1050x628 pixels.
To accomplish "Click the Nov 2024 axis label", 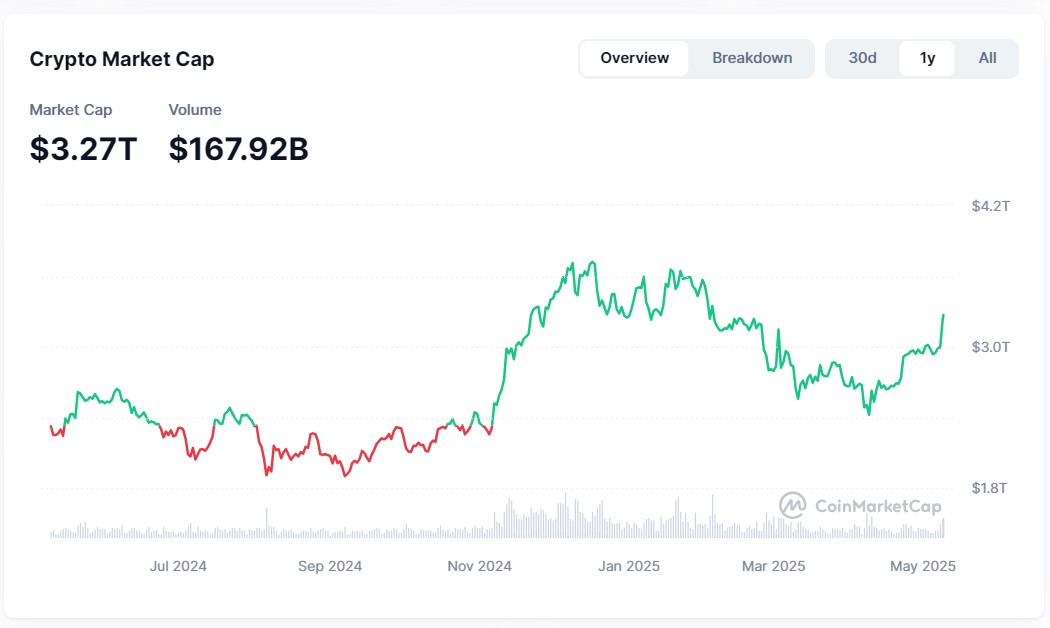I will point(479,566).
